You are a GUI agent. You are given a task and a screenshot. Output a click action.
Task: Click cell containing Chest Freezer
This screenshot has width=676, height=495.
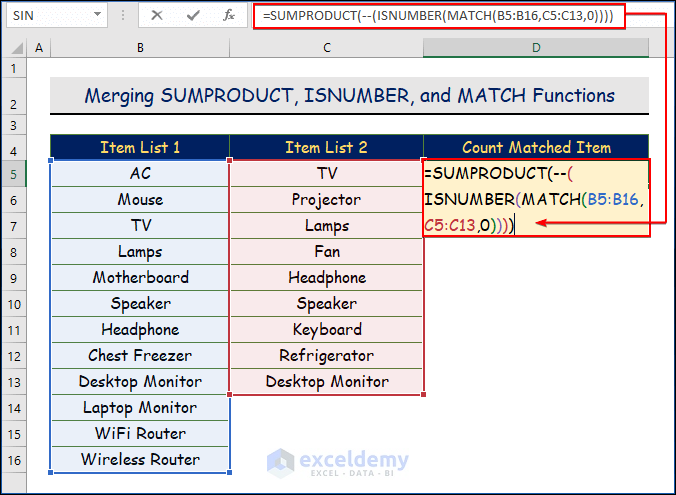(x=140, y=355)
